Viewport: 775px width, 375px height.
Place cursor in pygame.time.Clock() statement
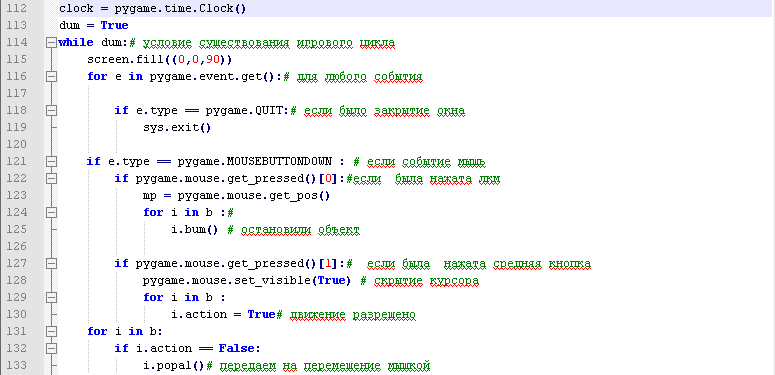152,9
